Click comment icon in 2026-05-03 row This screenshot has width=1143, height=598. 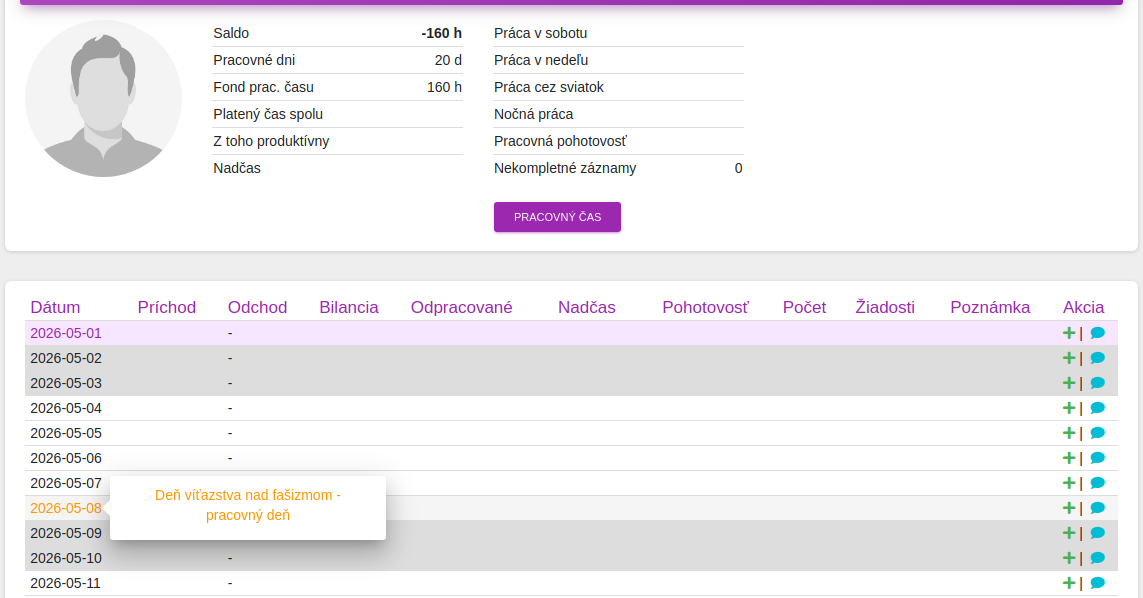[1097, 383]
